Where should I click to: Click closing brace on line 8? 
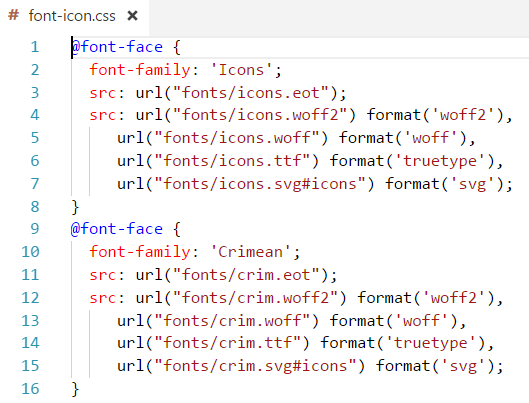tap(75, 207)
